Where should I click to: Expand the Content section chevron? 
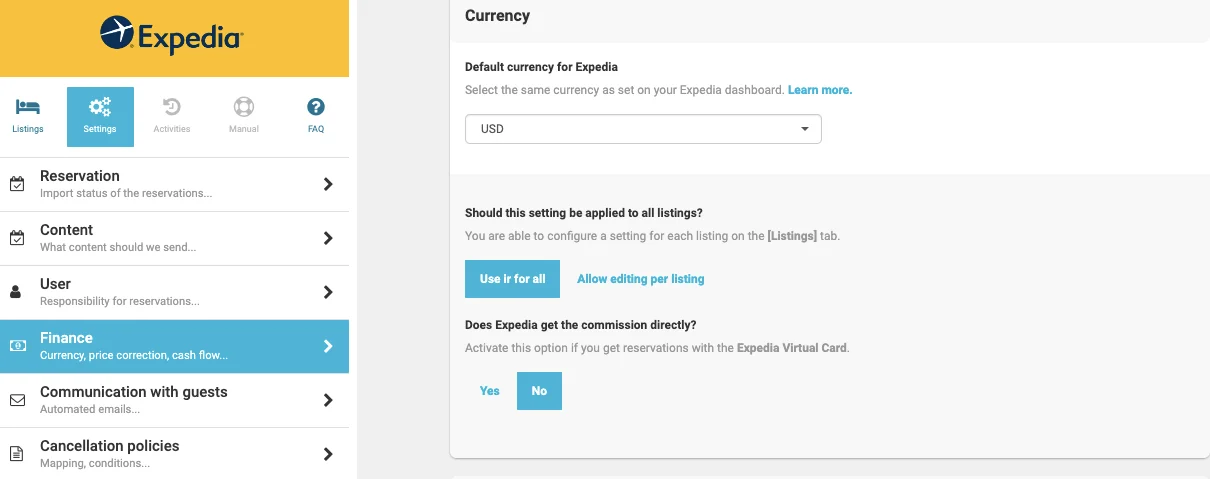coord(328,238)
